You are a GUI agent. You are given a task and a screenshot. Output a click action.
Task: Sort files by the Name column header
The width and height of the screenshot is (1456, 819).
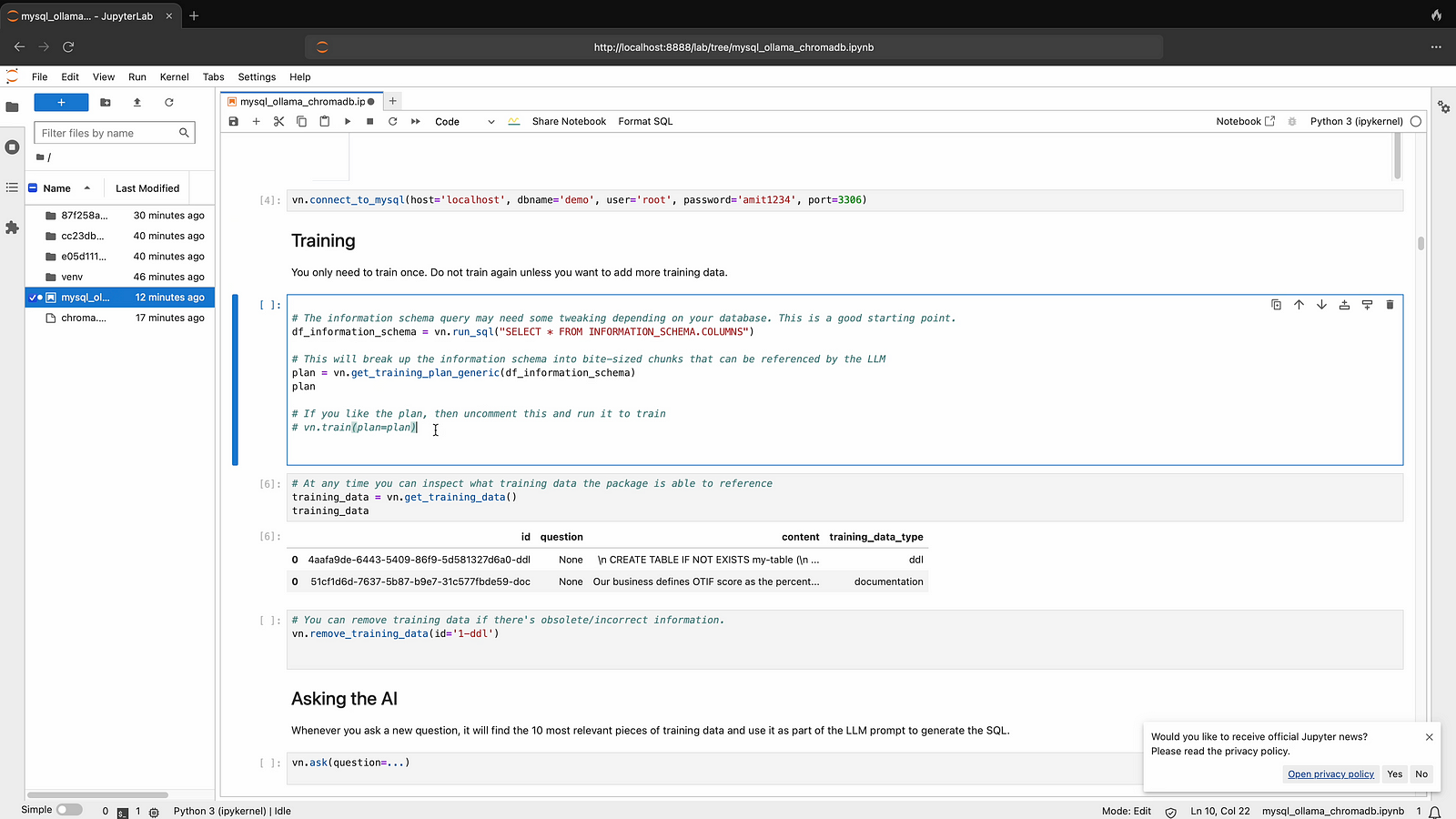57,188
